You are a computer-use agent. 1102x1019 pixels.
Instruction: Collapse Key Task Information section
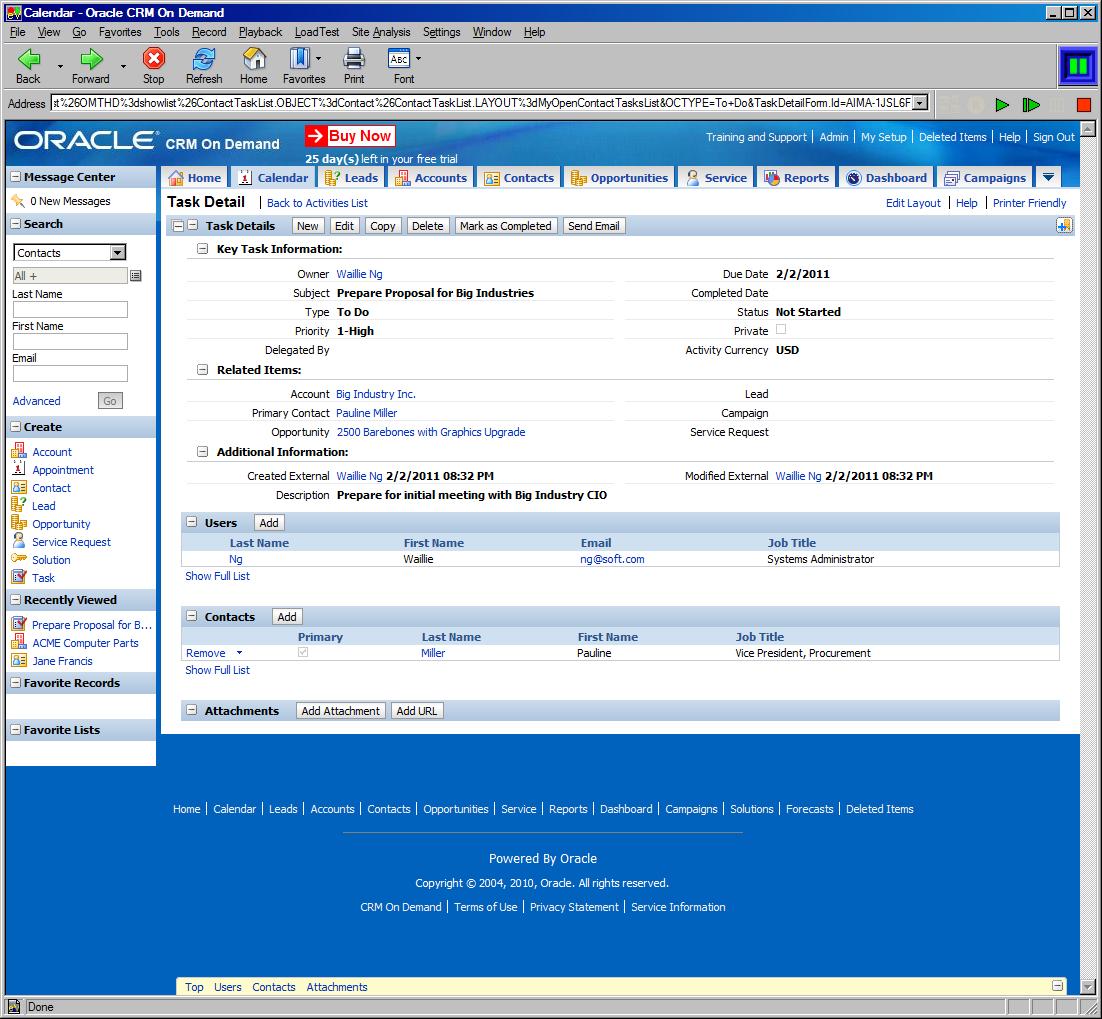[202, 249]
